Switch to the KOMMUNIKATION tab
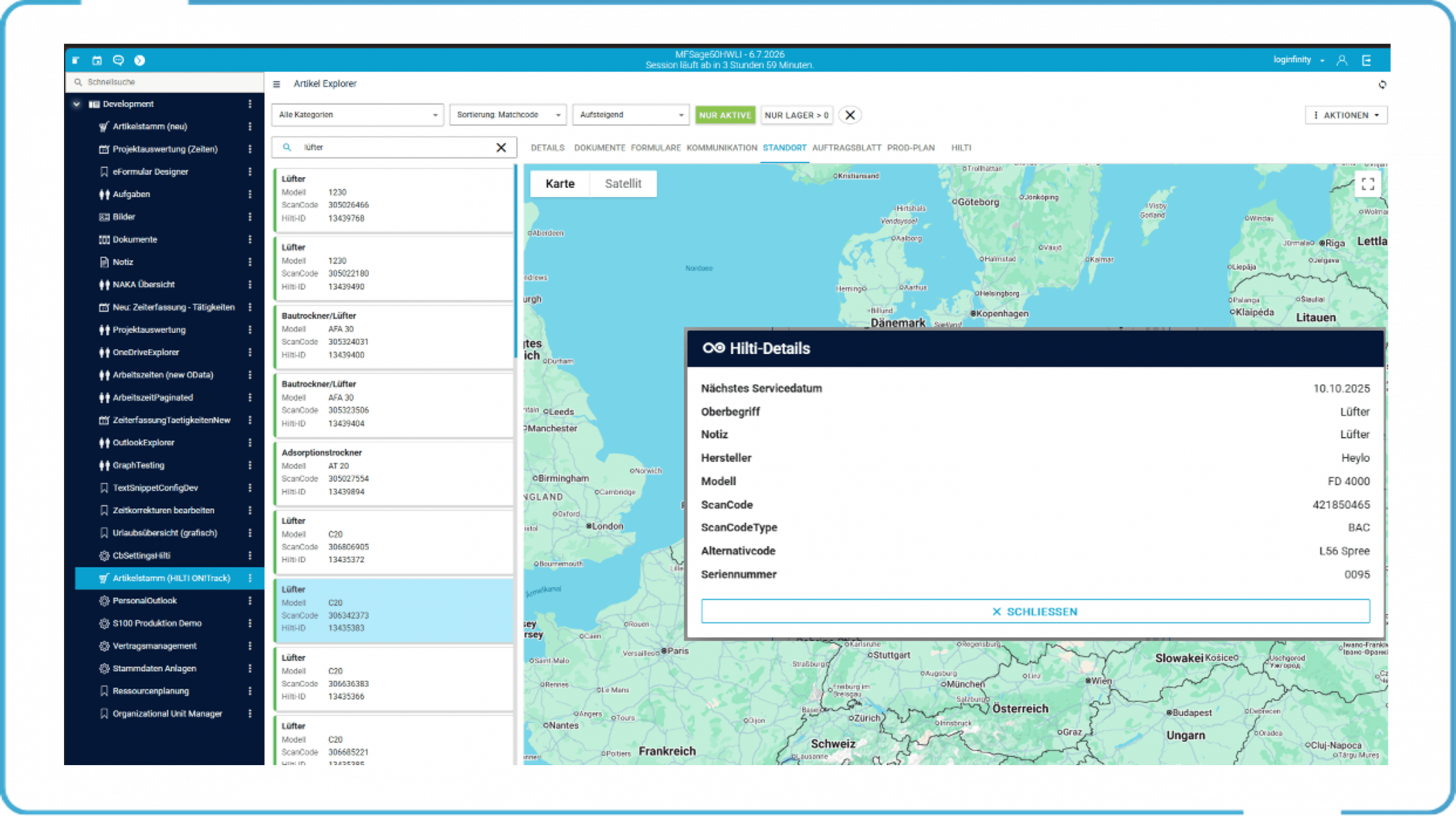 tap(721, 148)
